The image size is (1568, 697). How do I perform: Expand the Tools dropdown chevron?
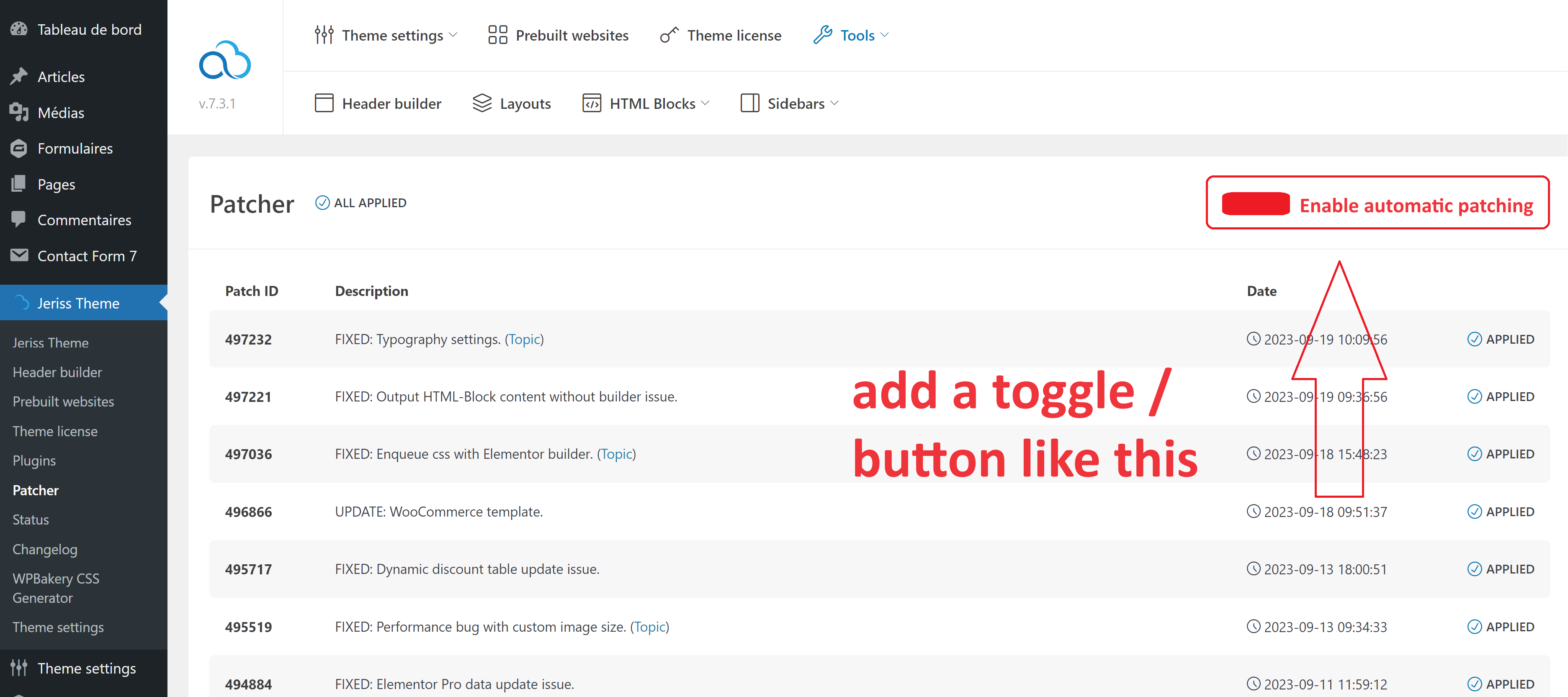[x=884, y=35]
